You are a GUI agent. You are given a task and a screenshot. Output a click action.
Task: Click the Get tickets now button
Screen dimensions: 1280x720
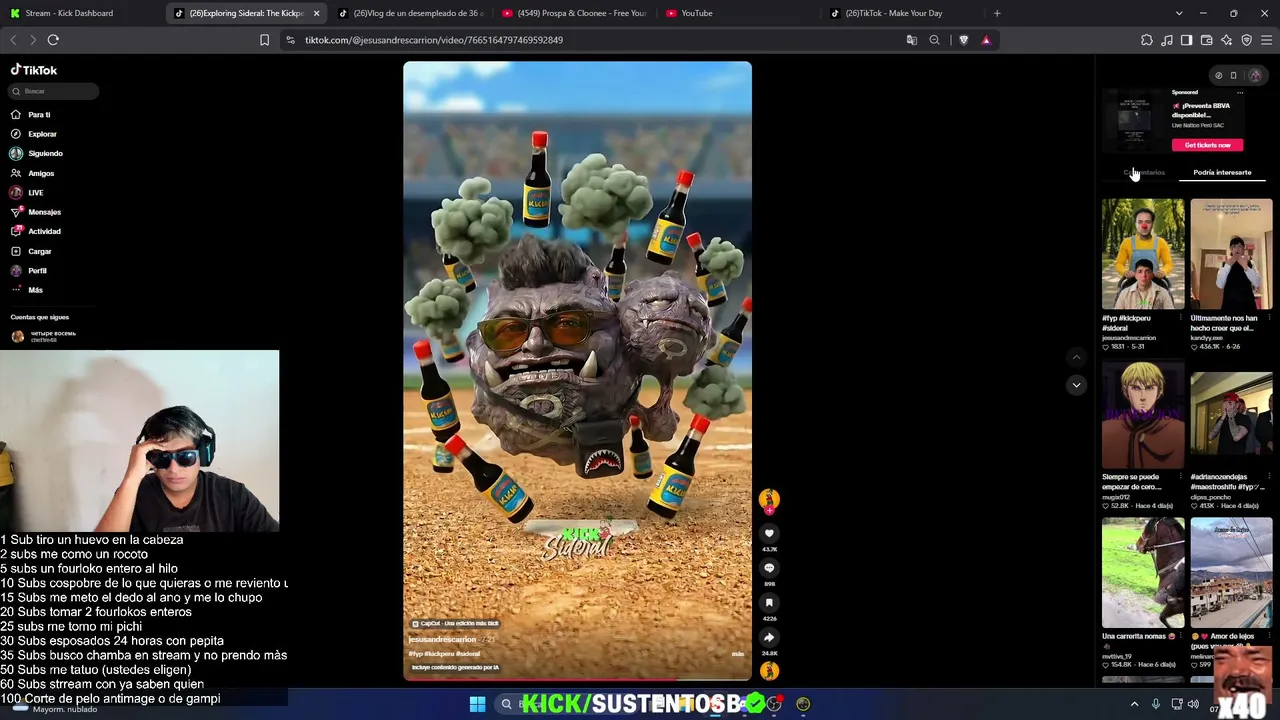(1207, 145)
